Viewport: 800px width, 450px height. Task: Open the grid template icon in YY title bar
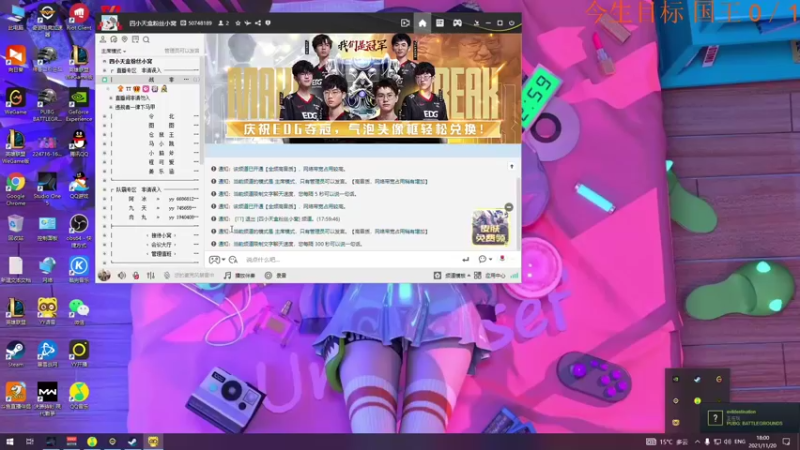point(439,23)
